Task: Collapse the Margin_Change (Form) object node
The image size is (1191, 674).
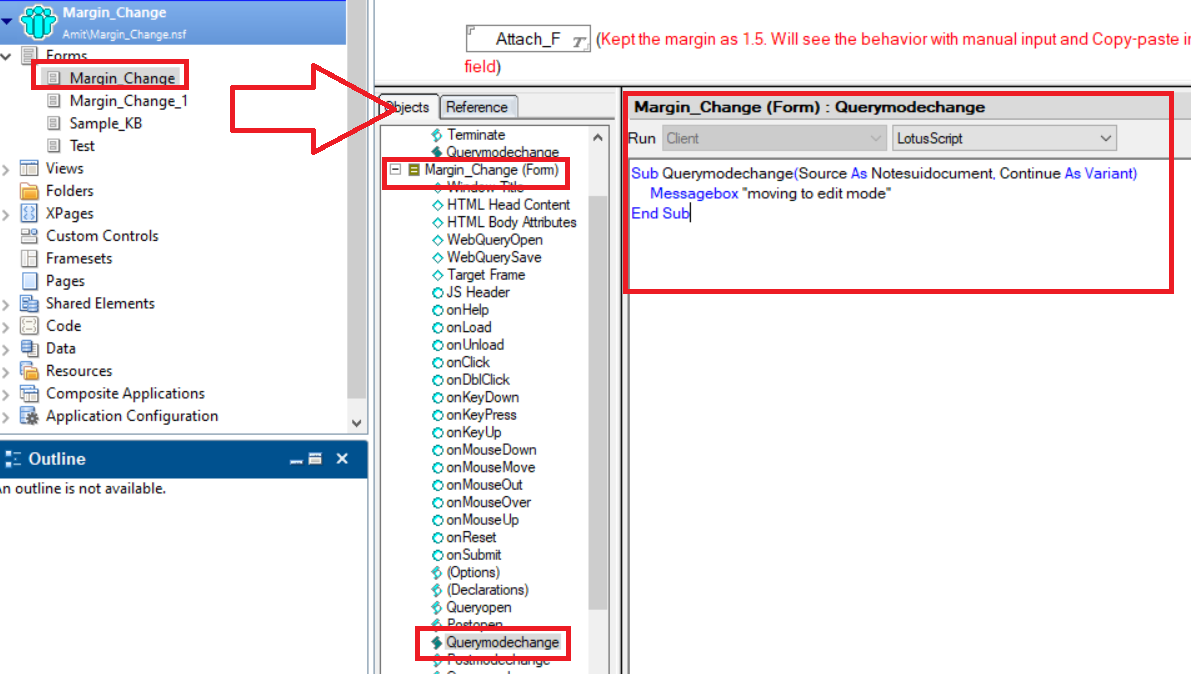Action: (396, 170)
